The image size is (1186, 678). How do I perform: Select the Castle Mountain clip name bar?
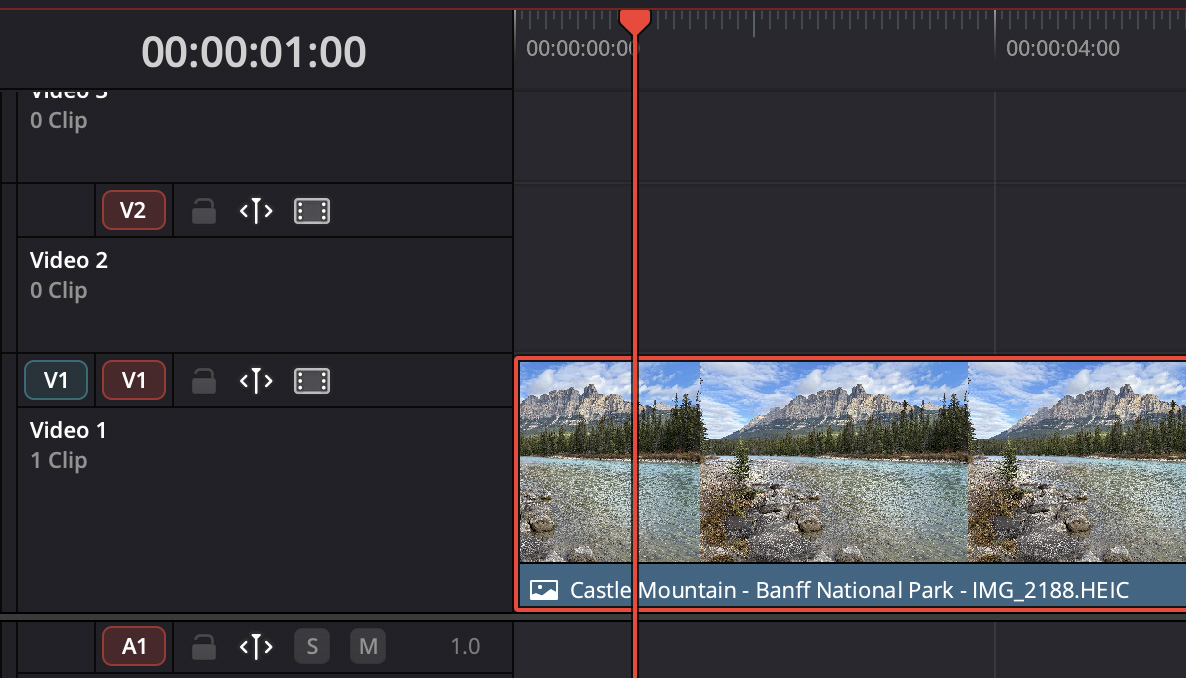pyautogui.click(x=848, y=590)
